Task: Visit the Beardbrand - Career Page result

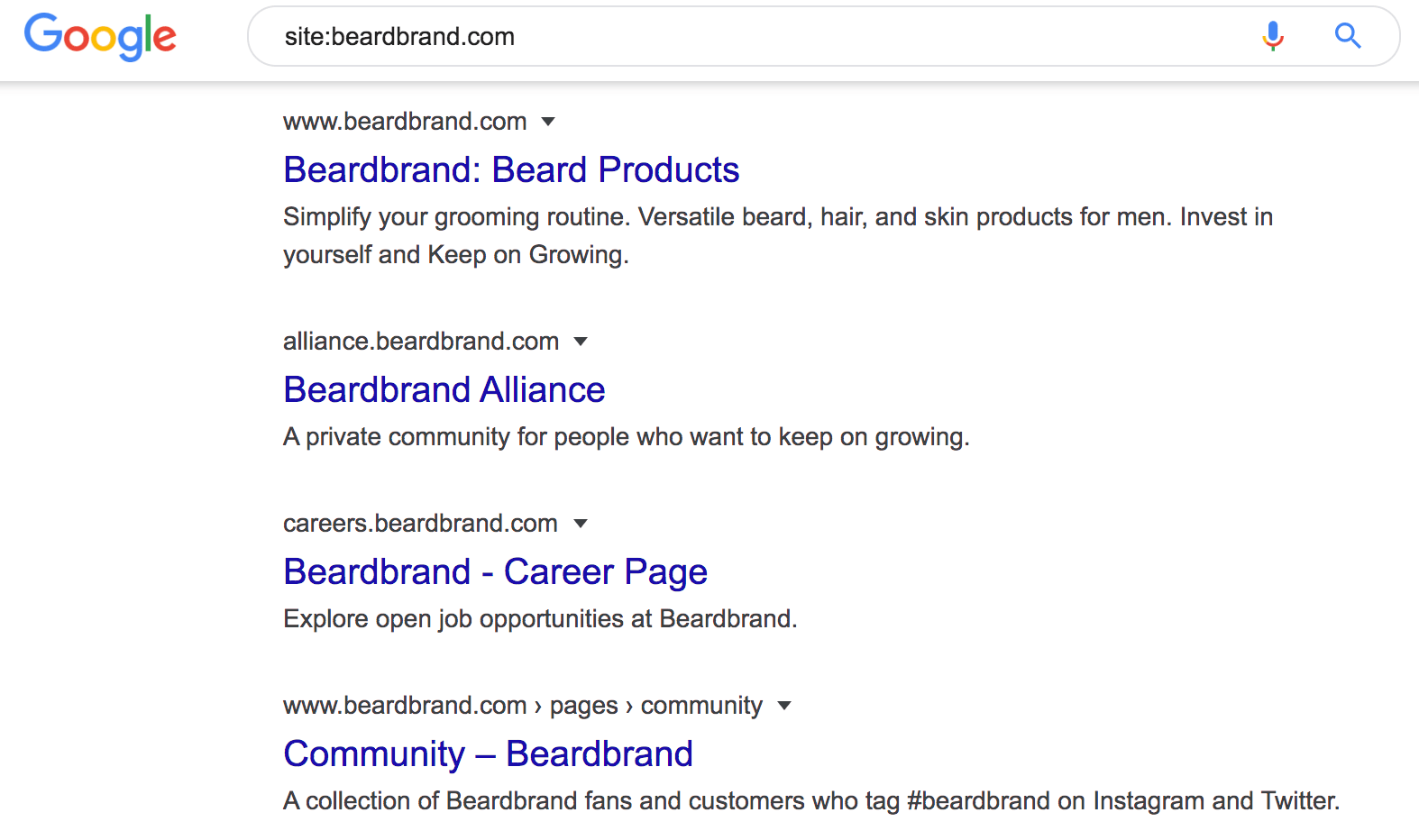Action: tap(495, 571)
